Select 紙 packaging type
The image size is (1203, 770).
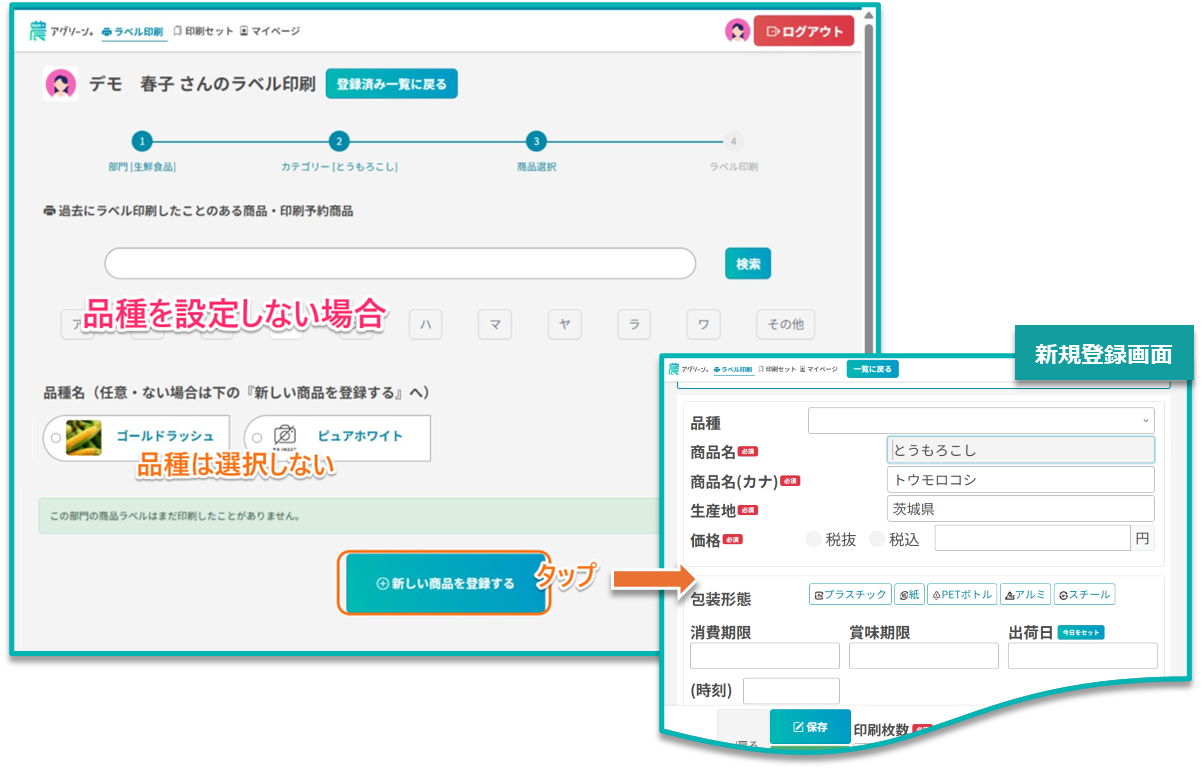[x=909, y=595]
